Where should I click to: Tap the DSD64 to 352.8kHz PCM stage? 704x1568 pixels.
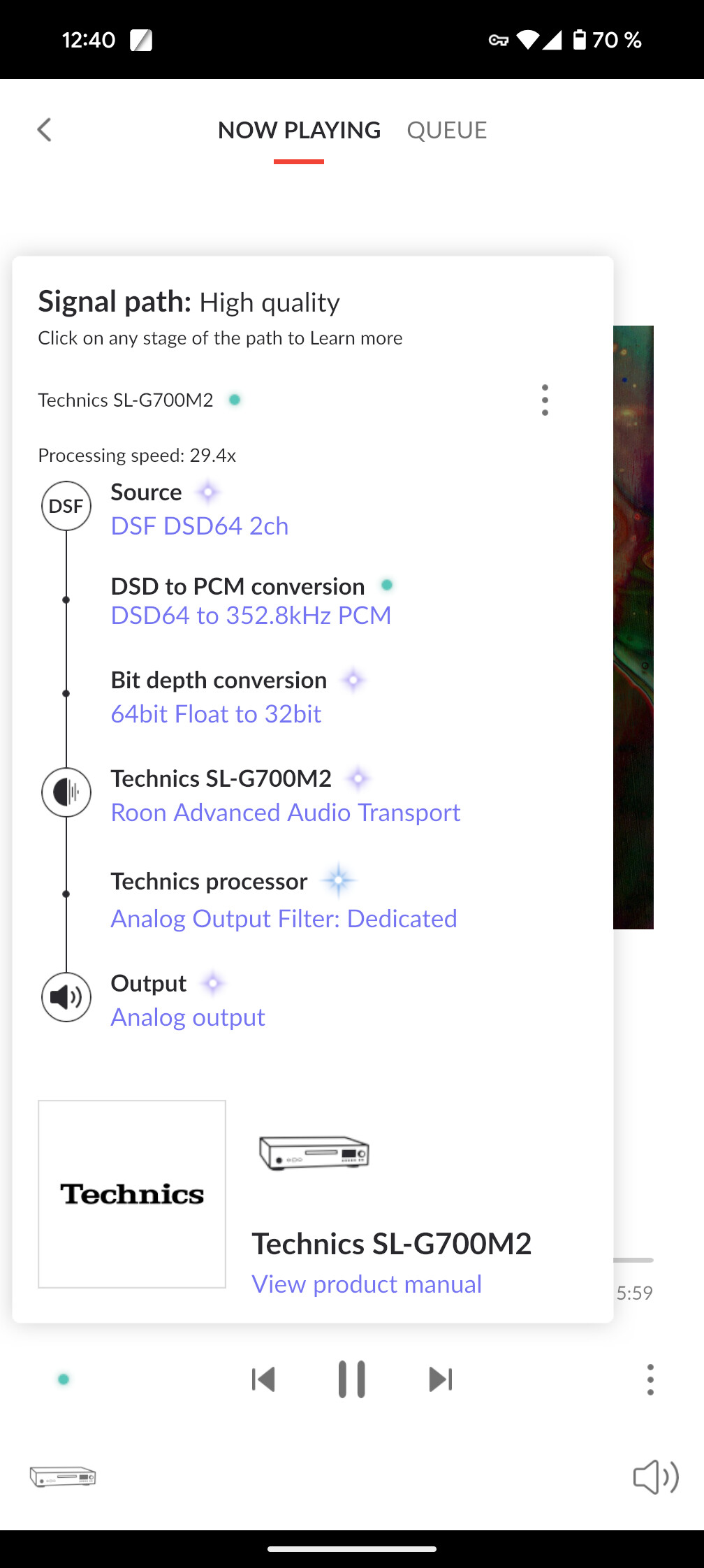(251, 616)
